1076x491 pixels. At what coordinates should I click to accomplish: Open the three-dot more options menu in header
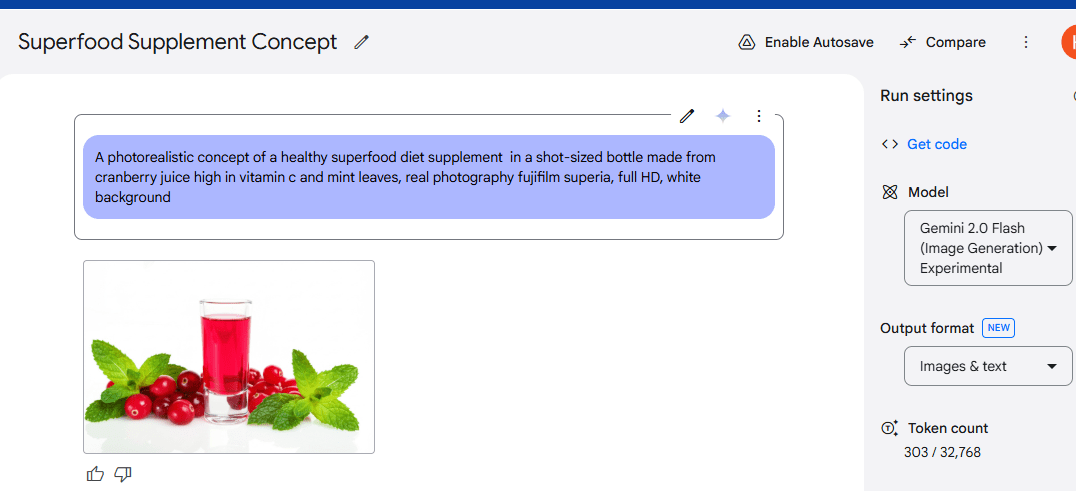tap(1025, 42)
